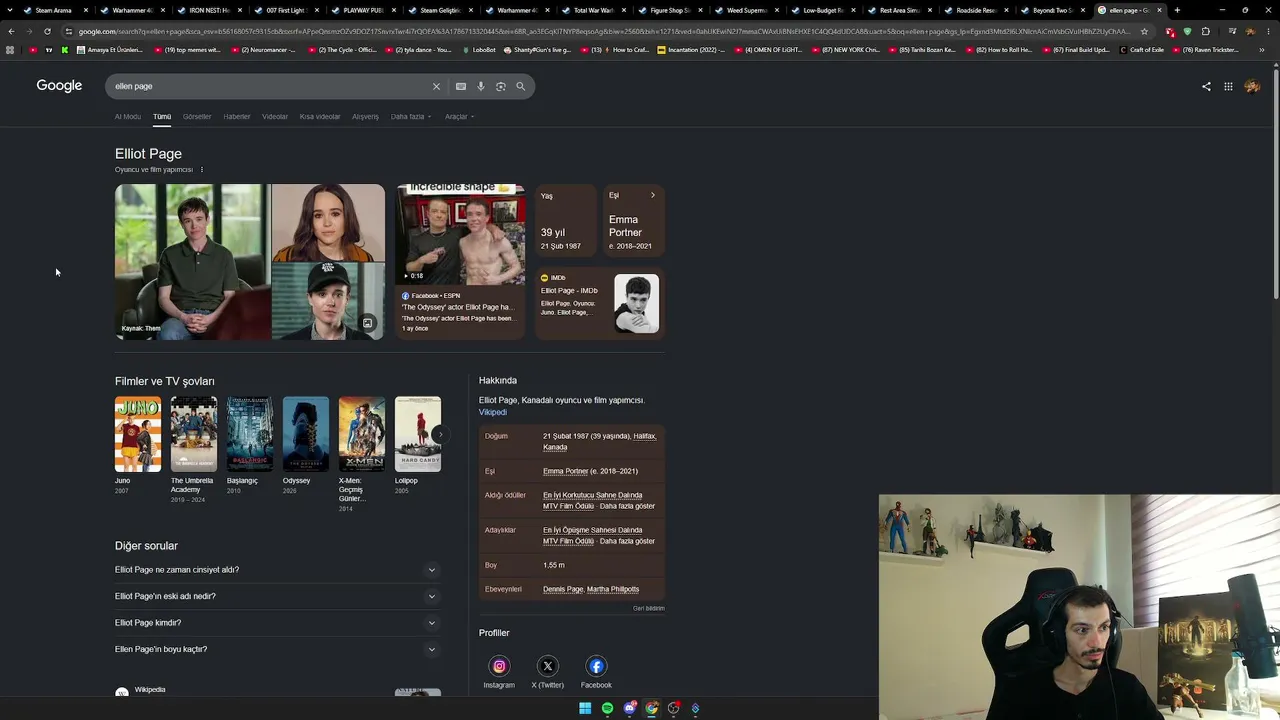1280x720 pixels.
Task: Open the Windows Start menu
Action: (x=585, y=708)
